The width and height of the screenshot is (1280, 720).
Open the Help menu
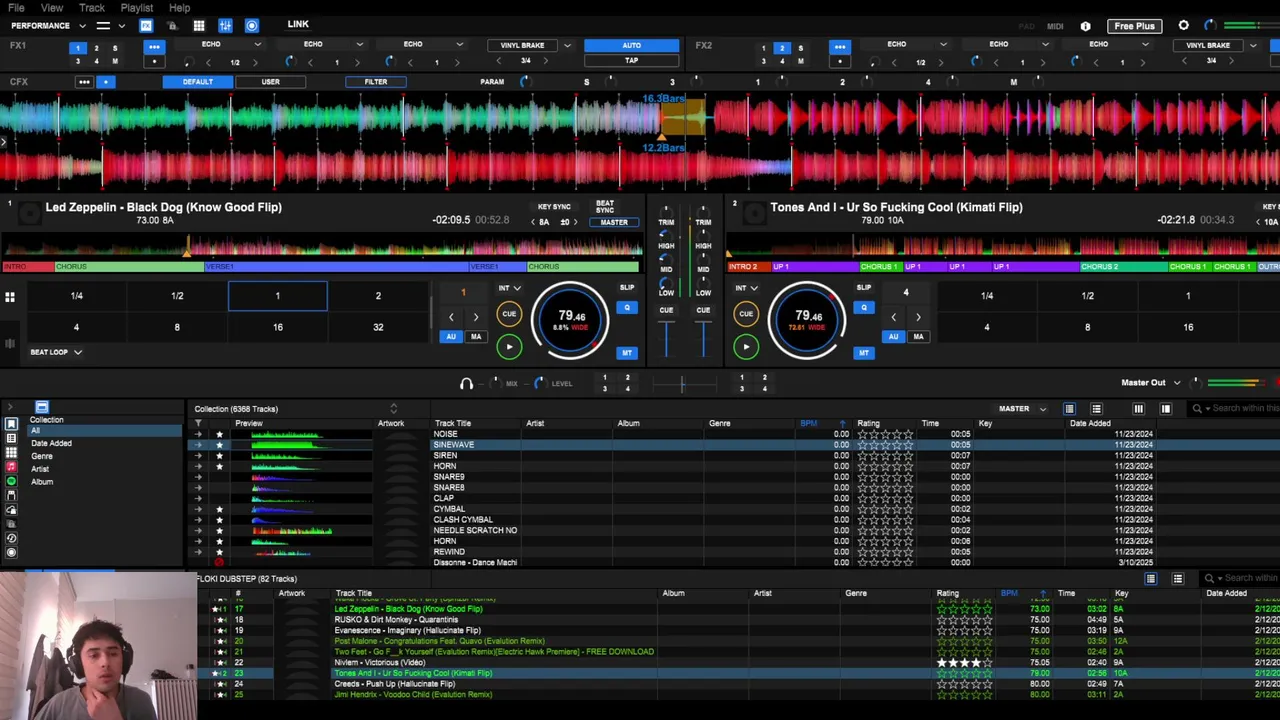180,8
